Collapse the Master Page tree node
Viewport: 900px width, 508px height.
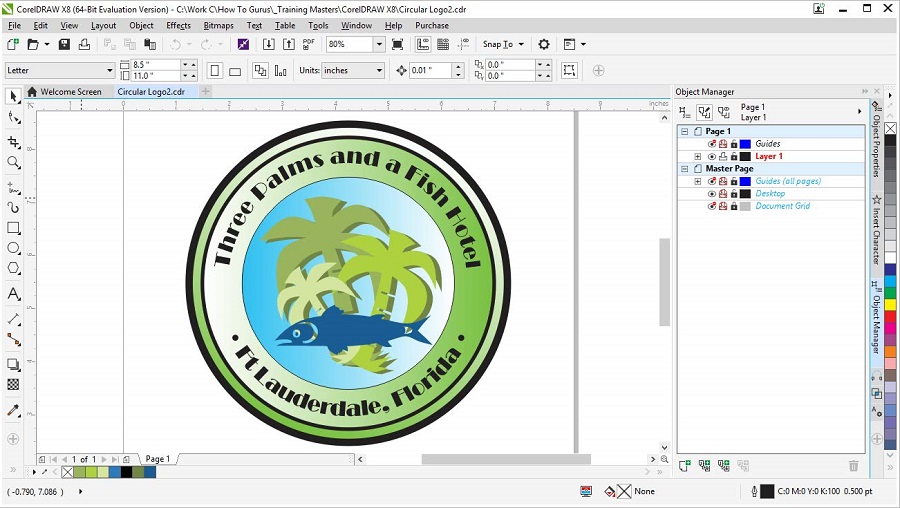pos(684,169)
